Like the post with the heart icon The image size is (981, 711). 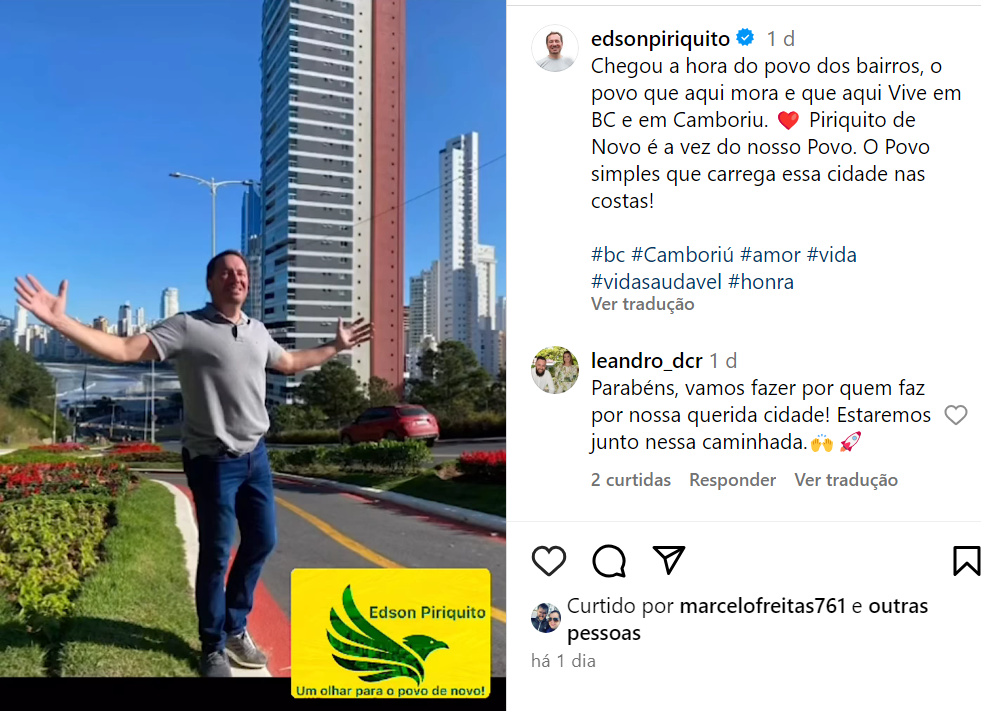(x=549, y=560)
